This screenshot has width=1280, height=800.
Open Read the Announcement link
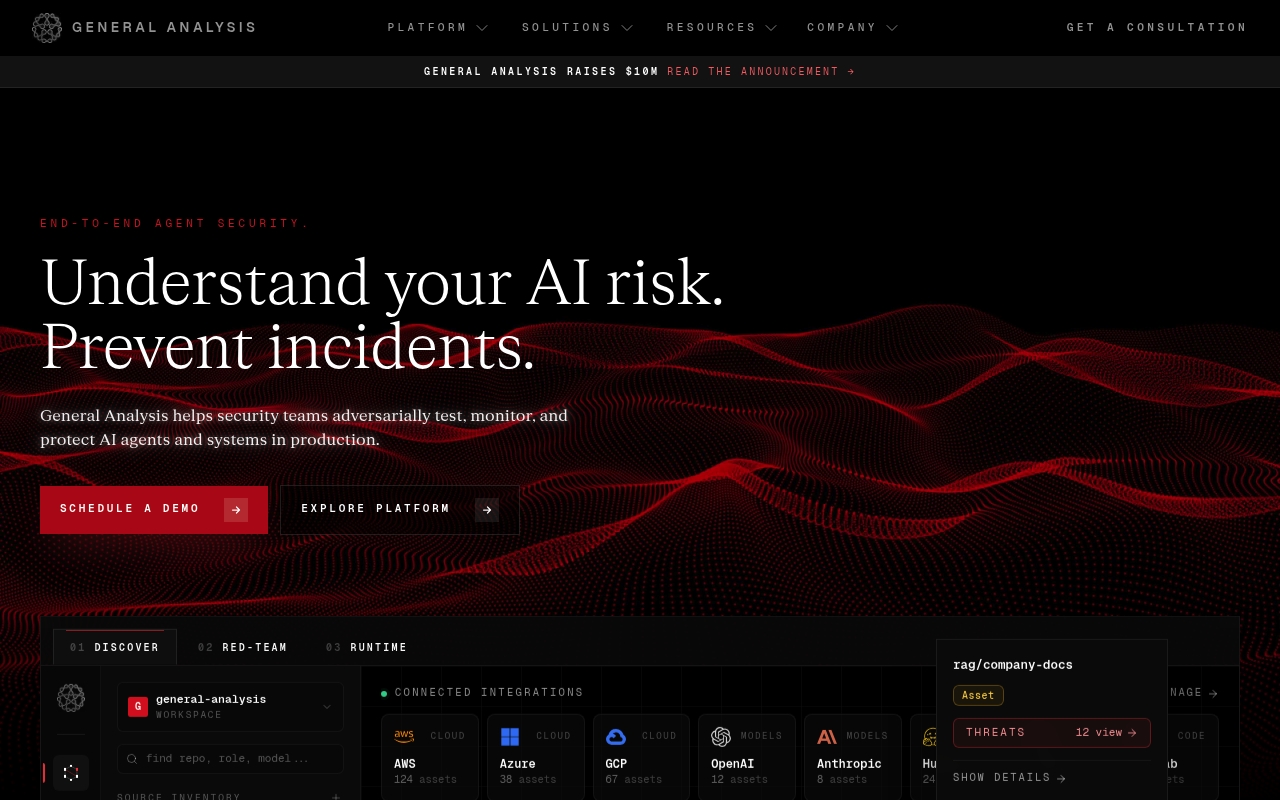pyautogui.click(x=761, y=72)
